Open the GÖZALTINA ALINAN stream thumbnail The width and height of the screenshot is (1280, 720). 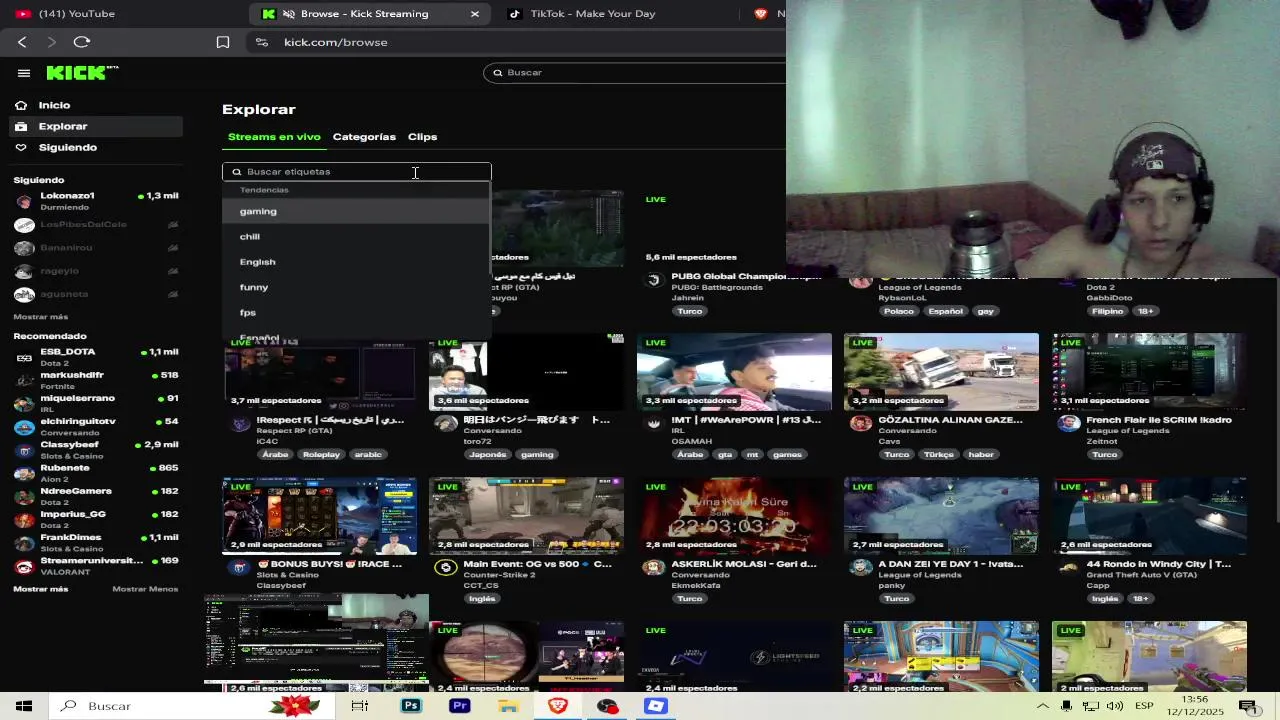pyautogui.click(x=941, y=372)
